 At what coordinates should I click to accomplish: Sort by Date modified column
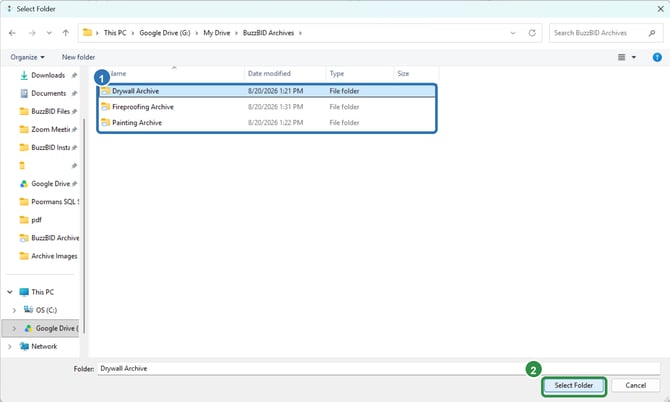click(x=269, y=73)
